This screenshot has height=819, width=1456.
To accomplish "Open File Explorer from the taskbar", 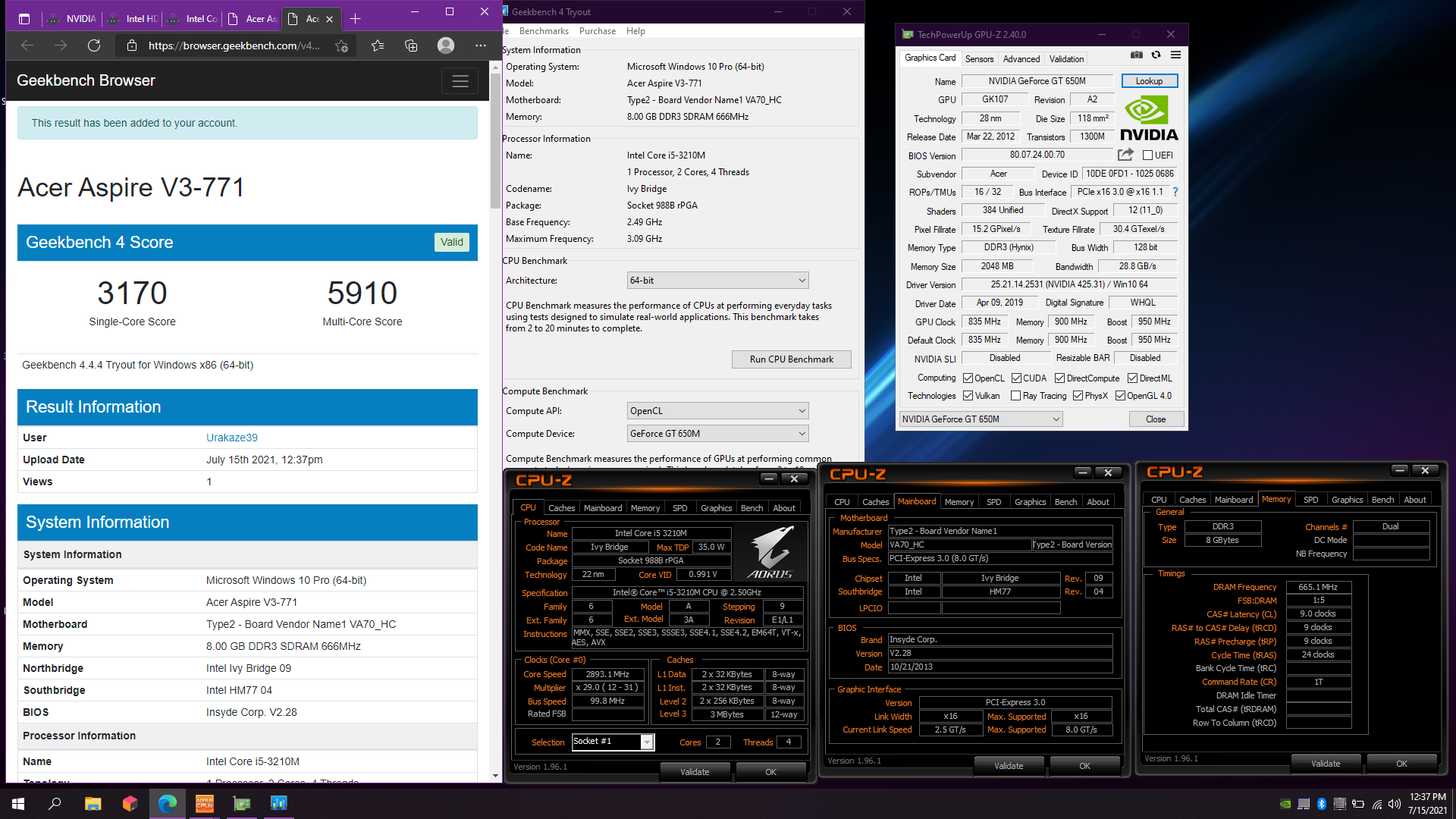I will pos(93,803).
